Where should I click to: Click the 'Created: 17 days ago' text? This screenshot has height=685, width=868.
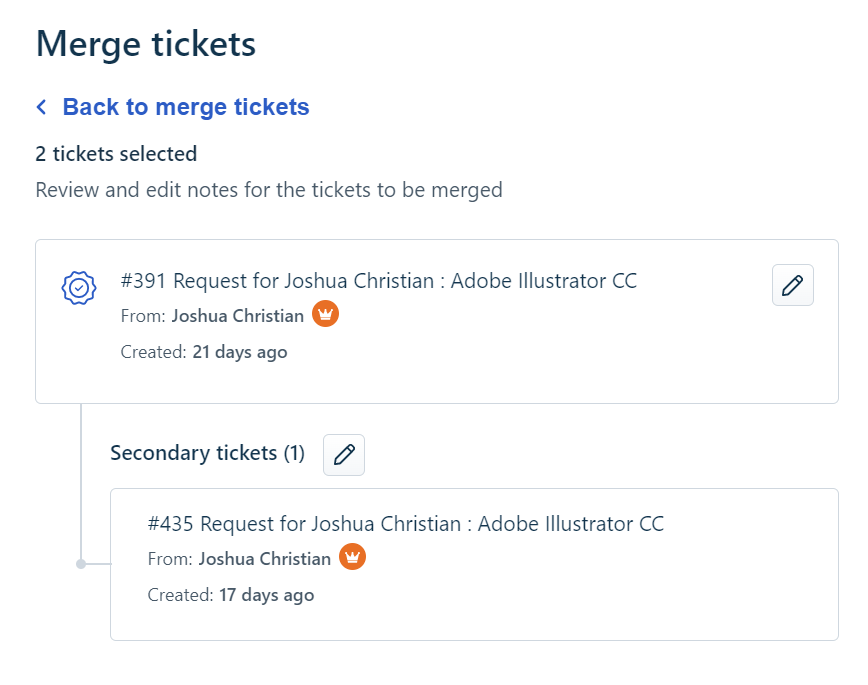point(231,595)
